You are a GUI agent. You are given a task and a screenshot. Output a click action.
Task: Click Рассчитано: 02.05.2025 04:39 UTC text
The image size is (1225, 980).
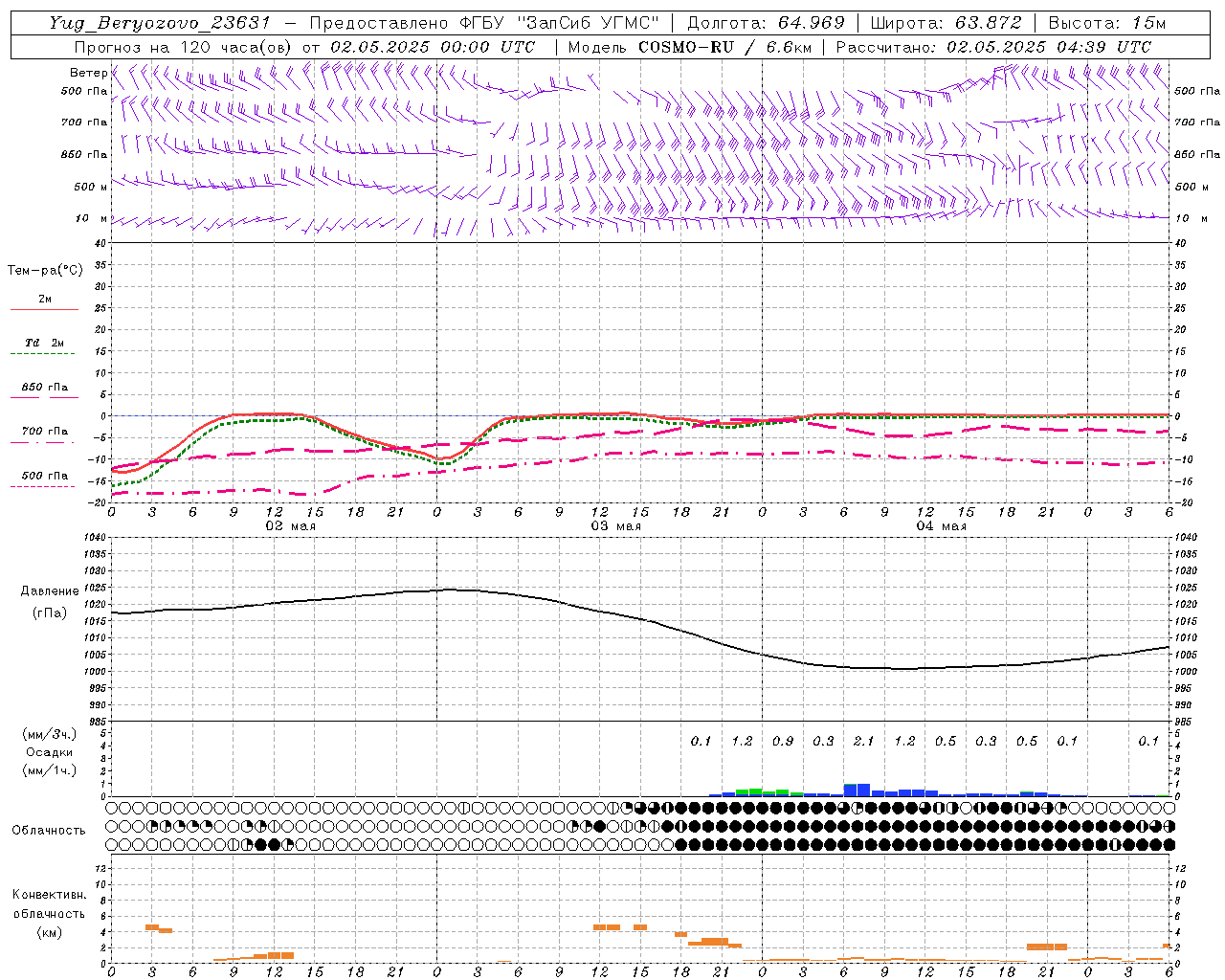click(993, 47)
